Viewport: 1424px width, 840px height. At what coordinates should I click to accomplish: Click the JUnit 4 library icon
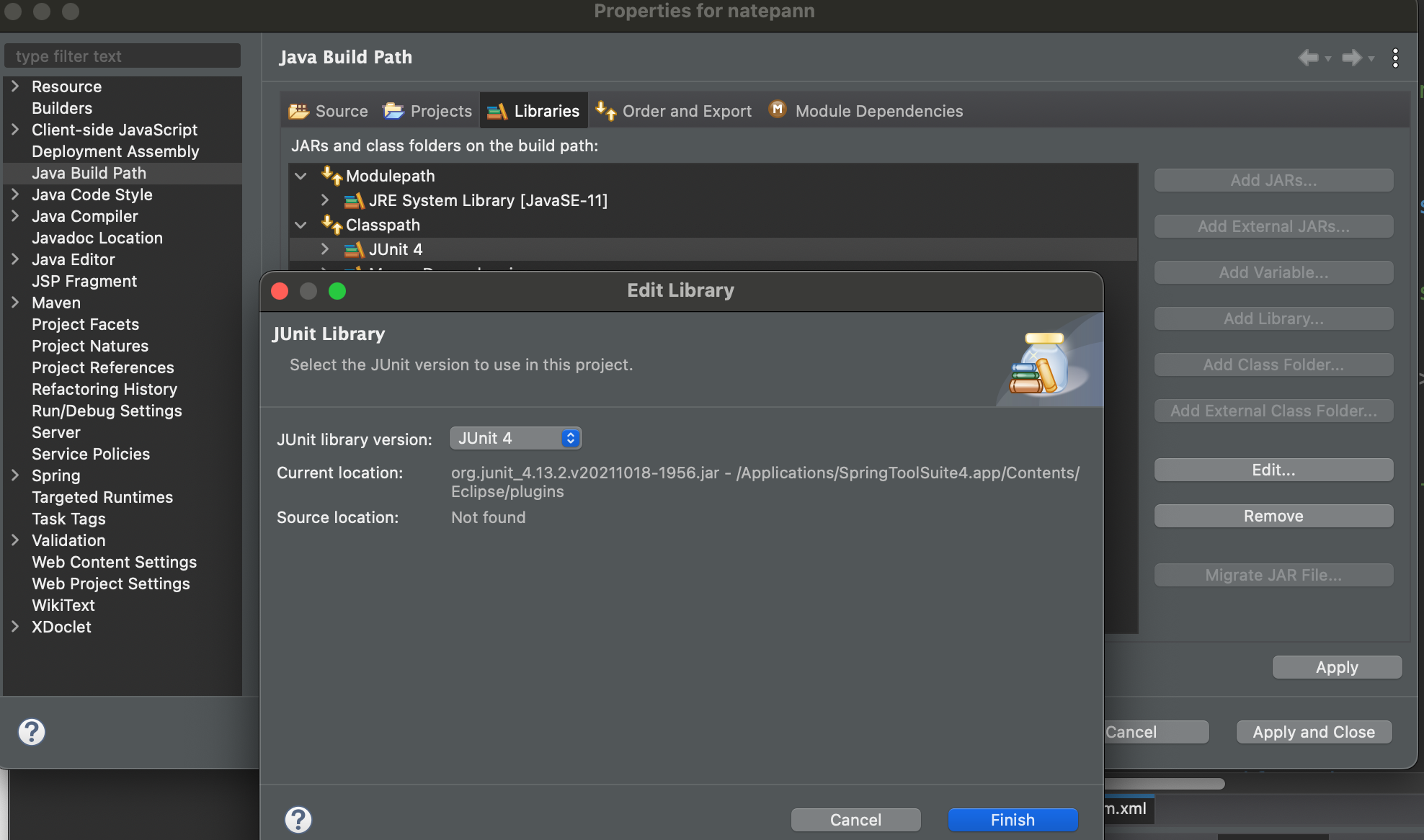pyautogui.click(x=354, y=250)
